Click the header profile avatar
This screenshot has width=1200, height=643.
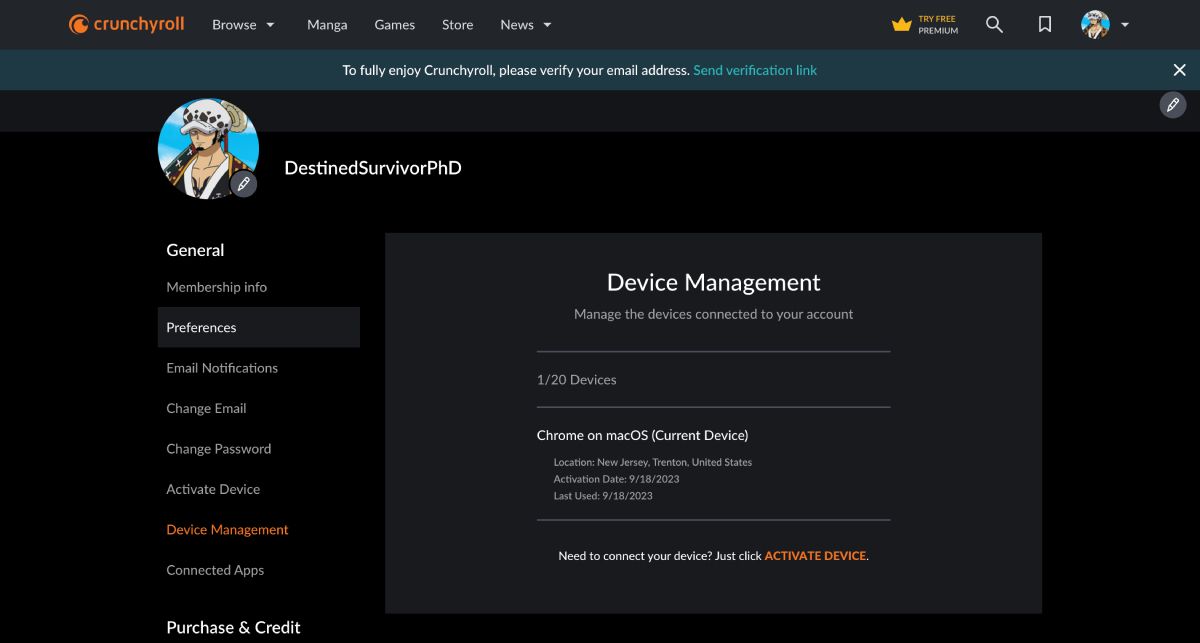click(x=1095, y=24)
